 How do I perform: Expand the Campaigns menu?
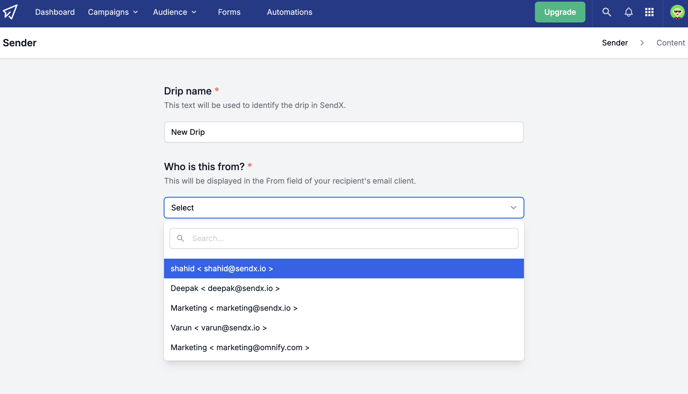tap(113, 12)
